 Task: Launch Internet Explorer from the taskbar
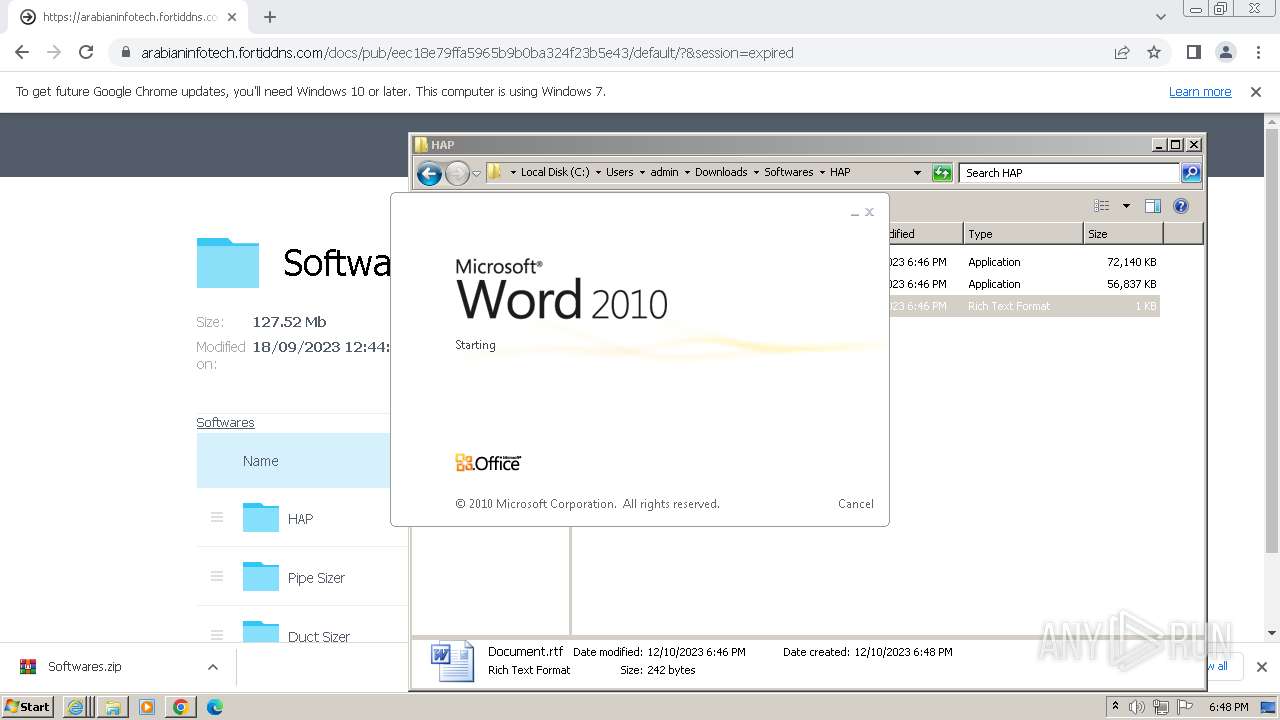76,706
